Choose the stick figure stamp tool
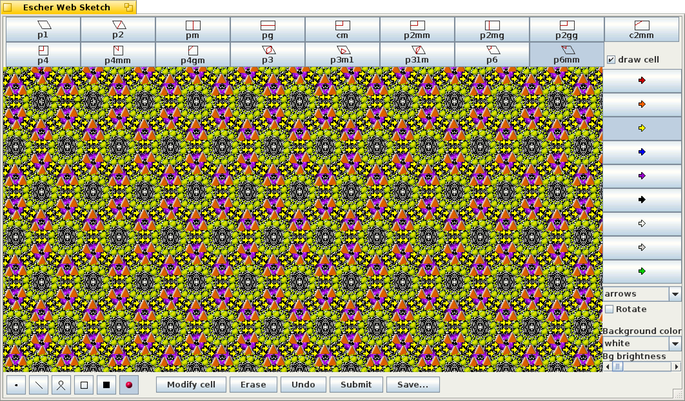Screen dimensions: 685x401 (61, 385)
